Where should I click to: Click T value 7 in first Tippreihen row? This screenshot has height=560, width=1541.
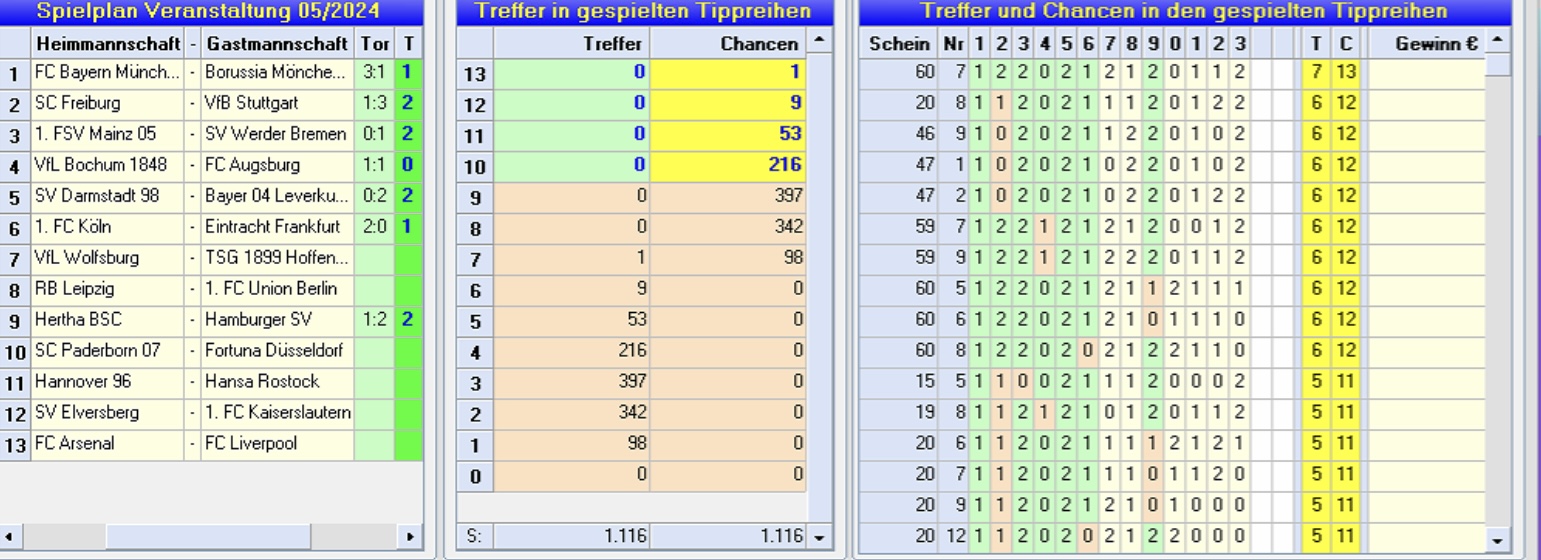click(1317, 73)
